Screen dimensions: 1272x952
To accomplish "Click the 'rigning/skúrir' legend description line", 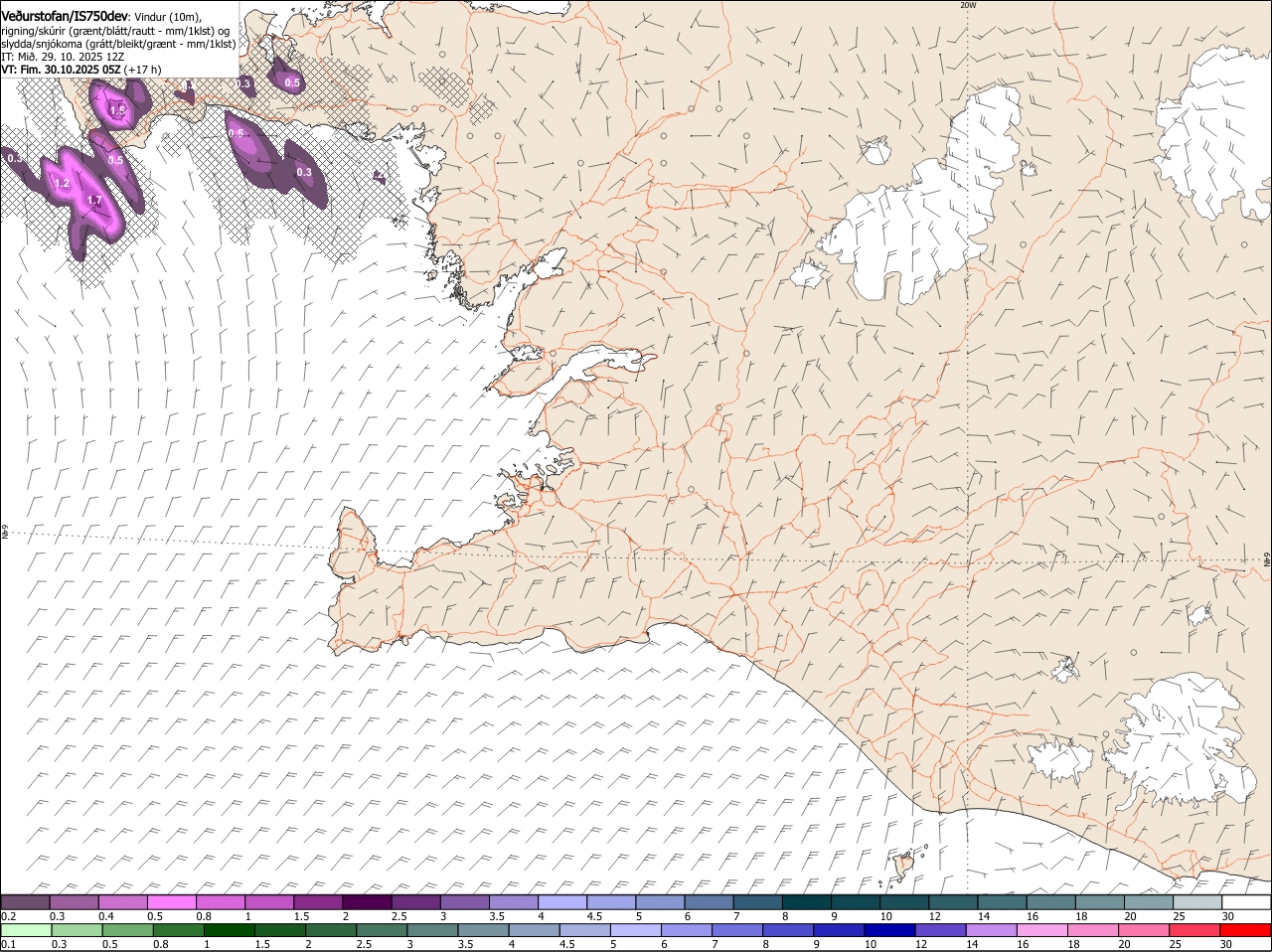I will (115, 31).
